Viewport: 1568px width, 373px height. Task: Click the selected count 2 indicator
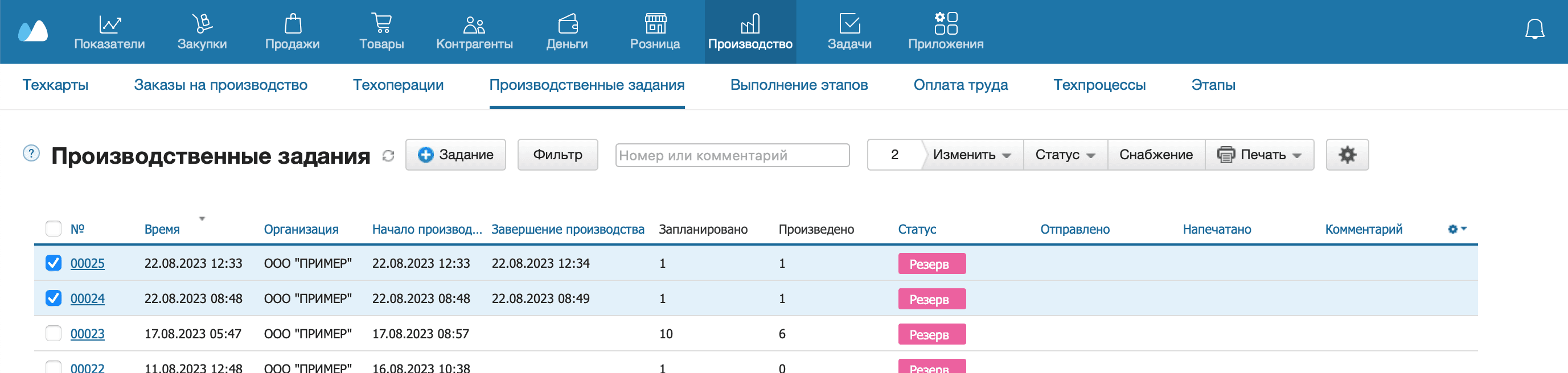[x=894, y=154]
